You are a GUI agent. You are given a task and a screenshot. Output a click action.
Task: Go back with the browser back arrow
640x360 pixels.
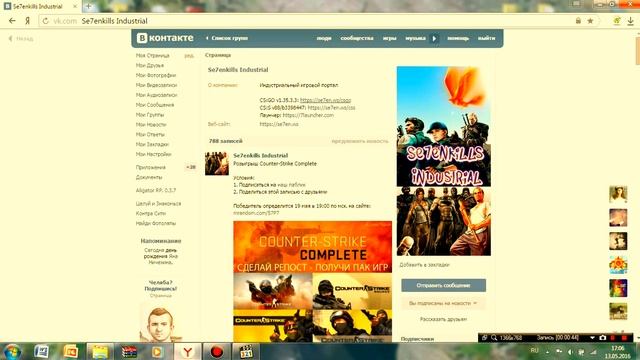pos(12,21)
